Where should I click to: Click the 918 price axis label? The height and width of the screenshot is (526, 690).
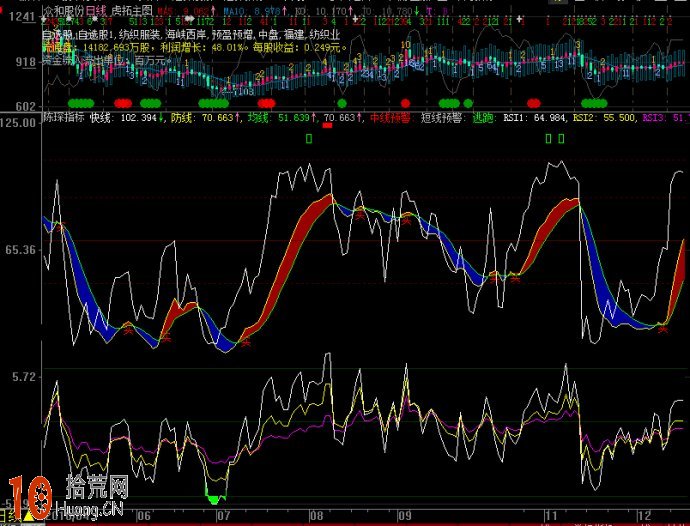tap(26, 62)
